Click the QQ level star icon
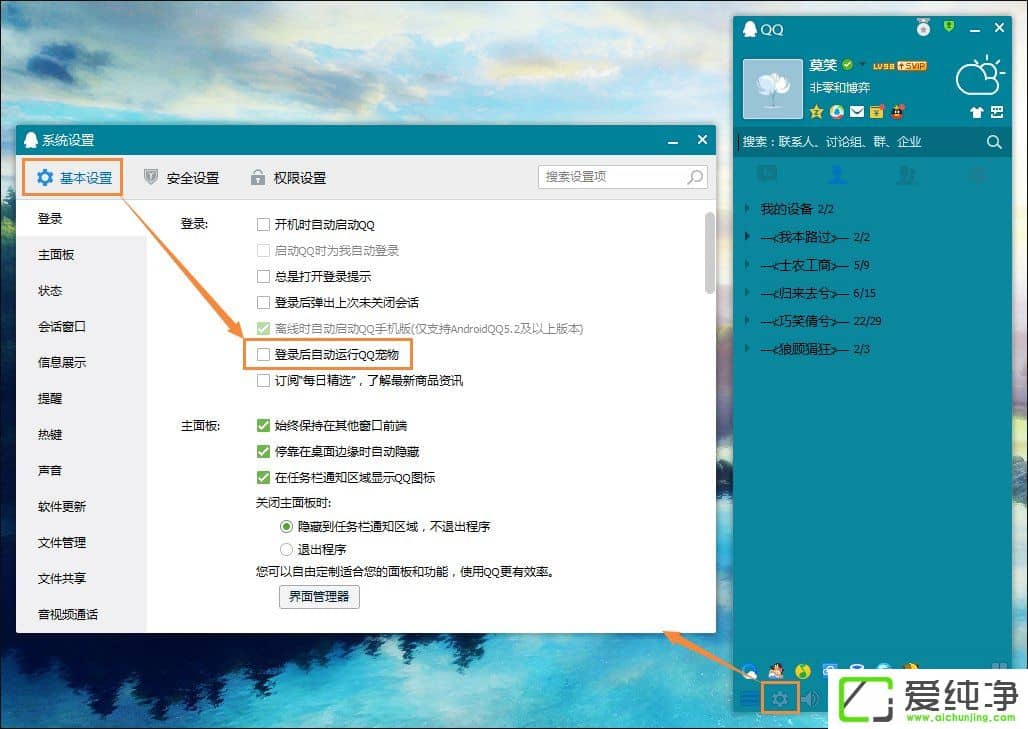 (818, 111)
